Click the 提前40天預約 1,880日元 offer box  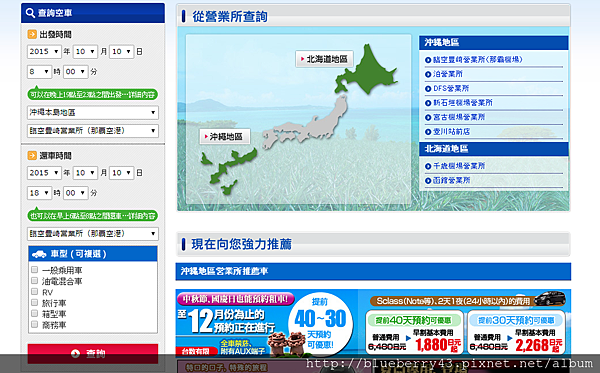[x=414, y=332]
